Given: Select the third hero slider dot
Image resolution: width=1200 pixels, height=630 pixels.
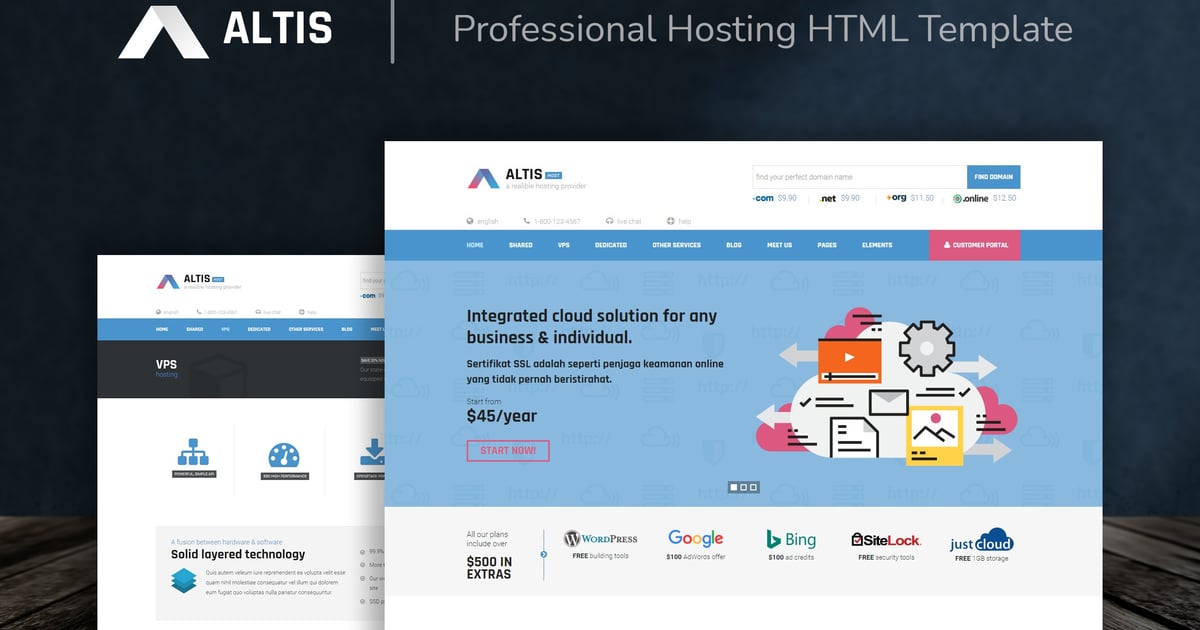Looking at the screenshot, I should coord(754,487).
